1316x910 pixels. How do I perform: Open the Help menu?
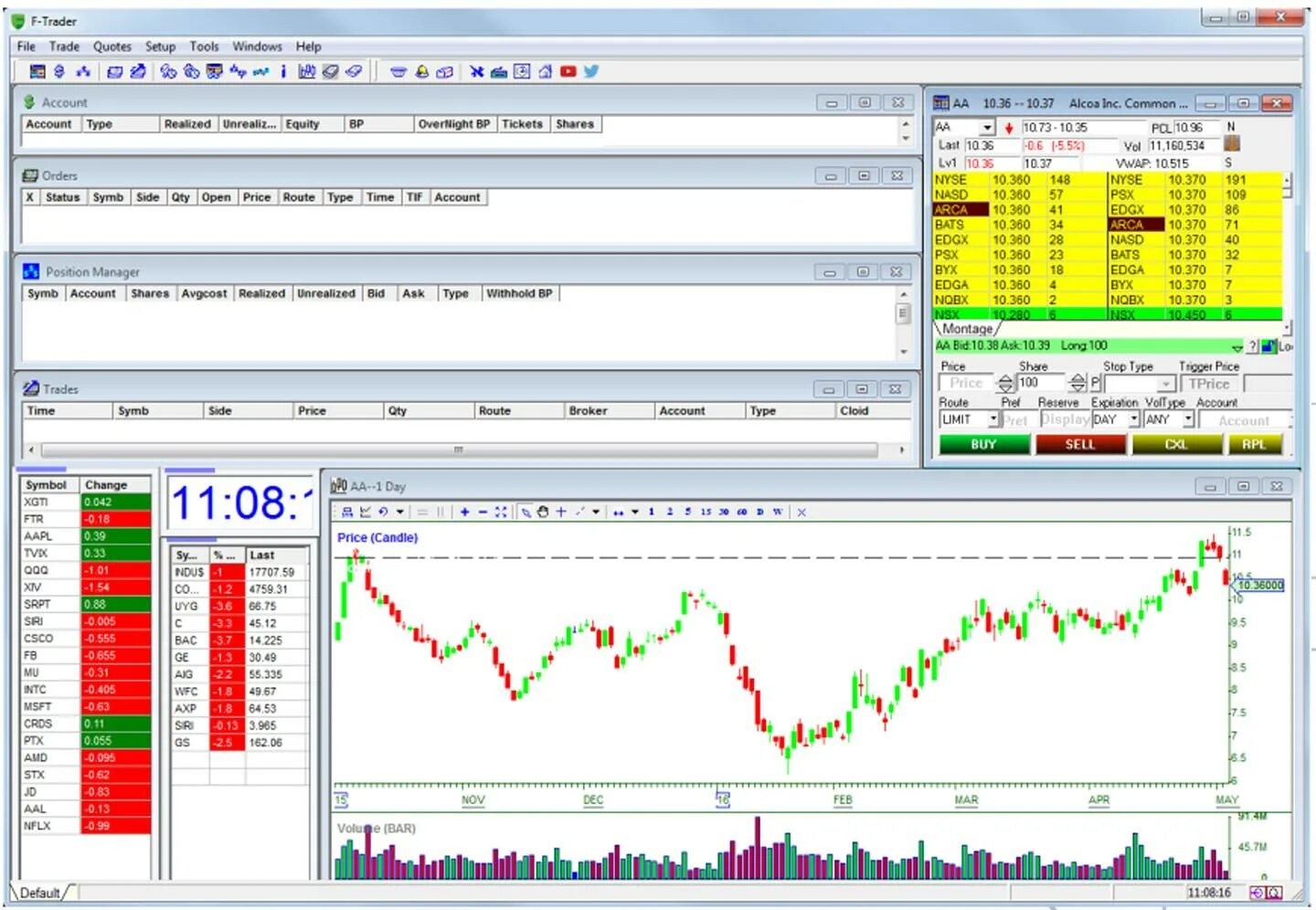tap(308, 47)
